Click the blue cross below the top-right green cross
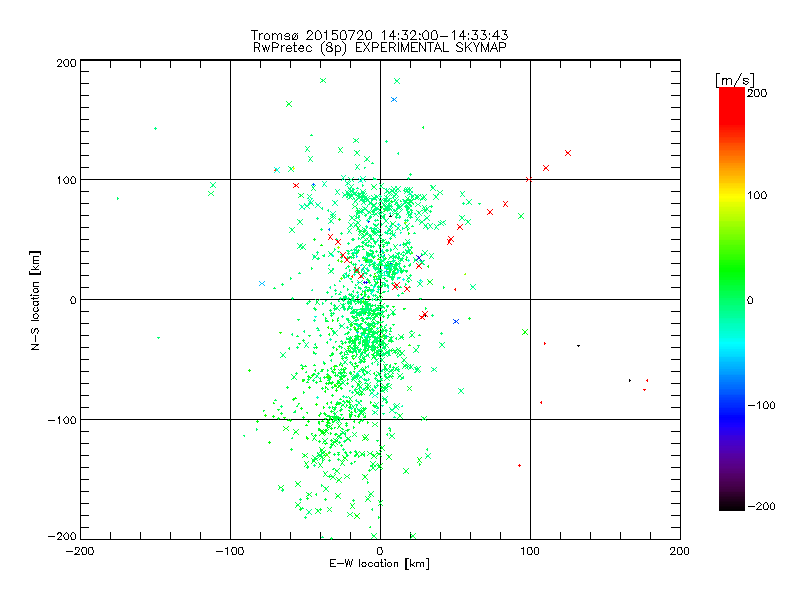 [x=394, y=99]
